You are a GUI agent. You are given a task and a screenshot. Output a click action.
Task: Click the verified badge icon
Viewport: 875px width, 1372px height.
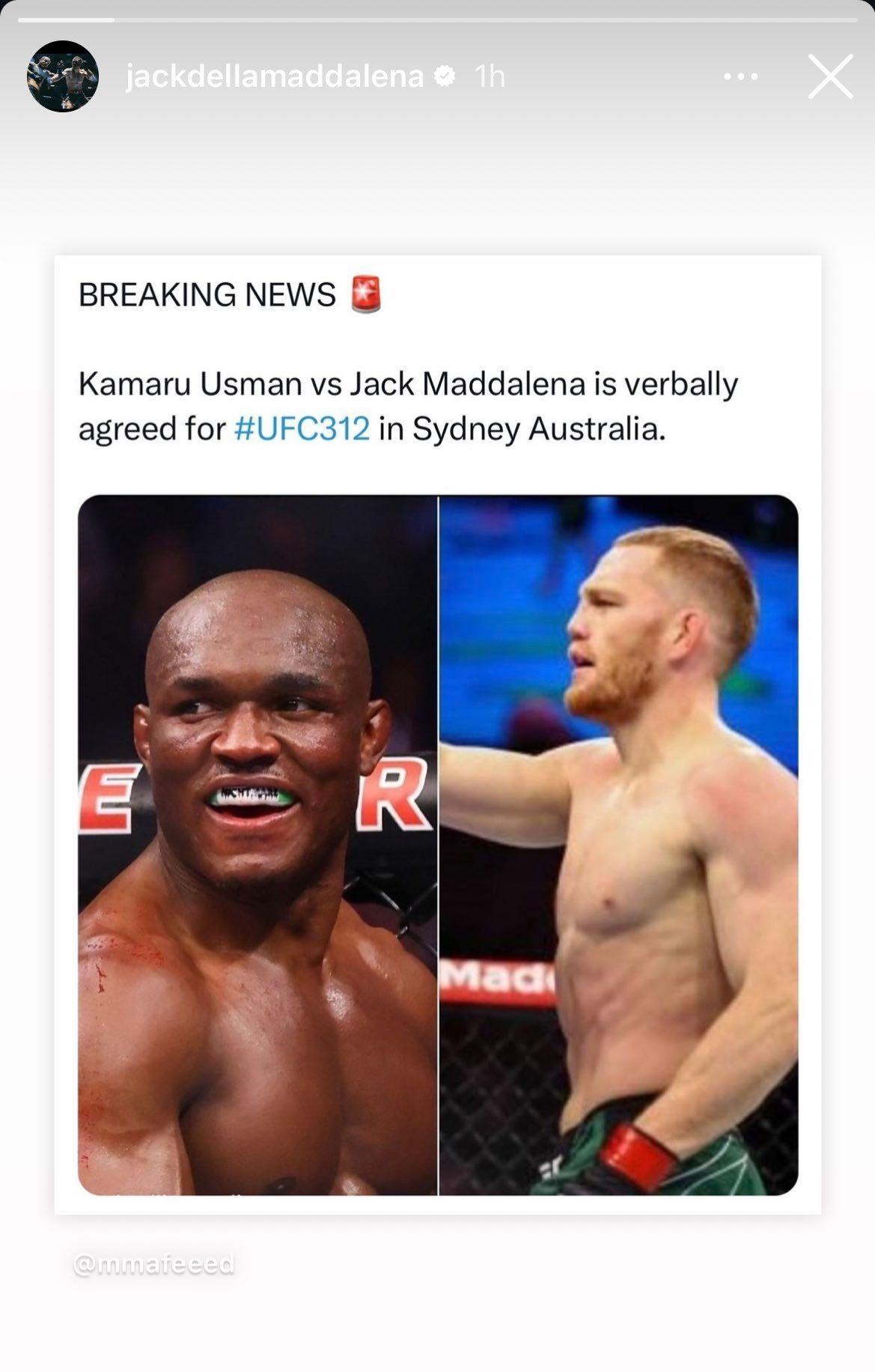(445, 76)
